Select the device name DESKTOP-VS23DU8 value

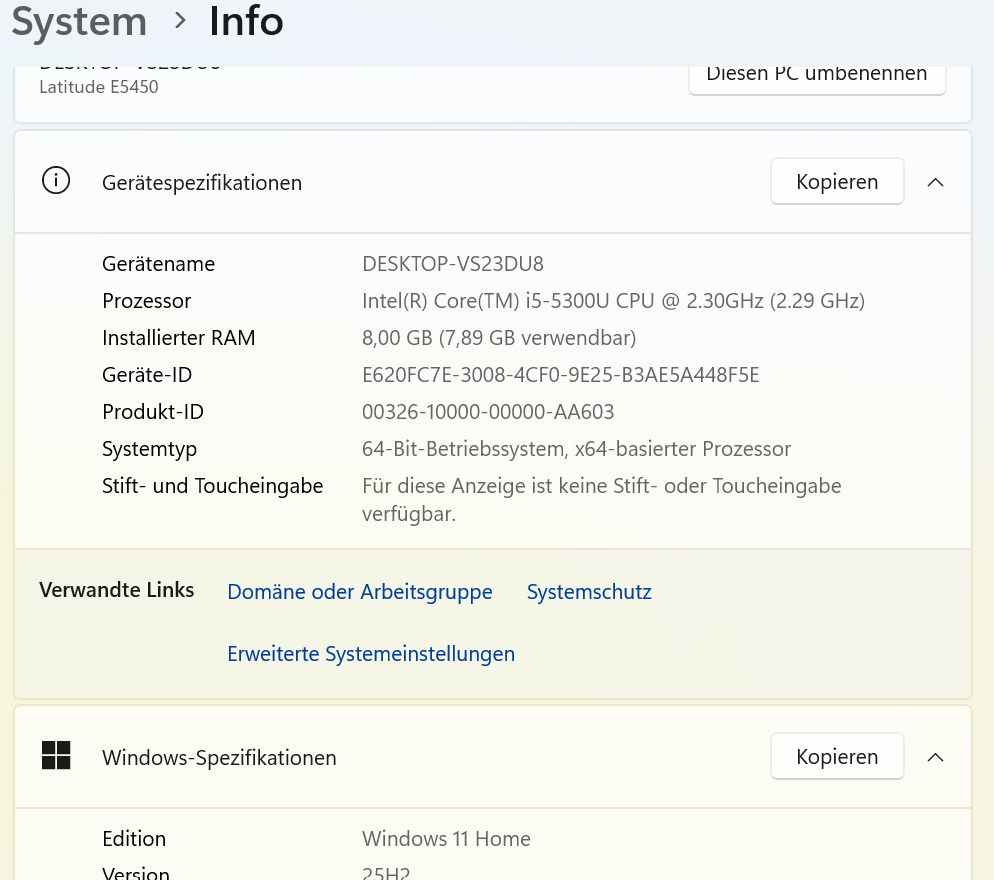pyautogui.click(x=453, y=264)
